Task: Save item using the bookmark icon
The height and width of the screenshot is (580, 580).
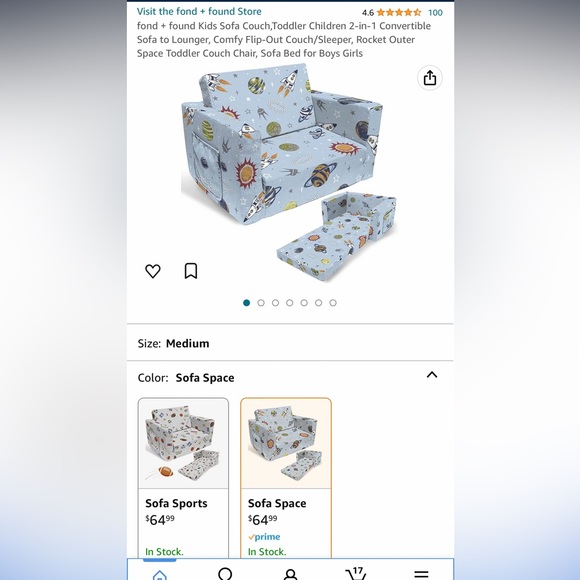Action: [191, 271]
